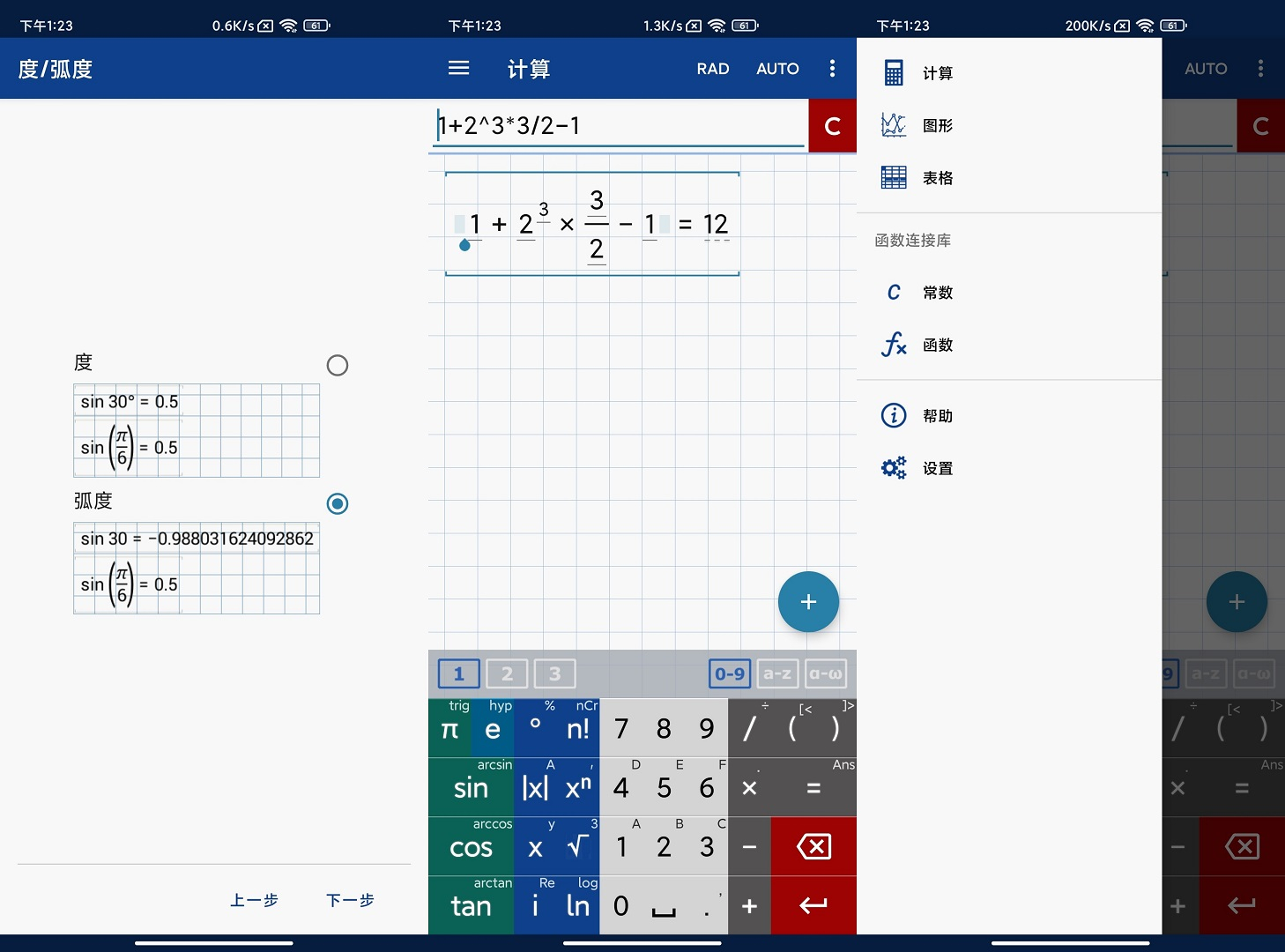This screenshot has height=952, width=1285.
Task: Tap digit 7 key
Action: (620, 728)
